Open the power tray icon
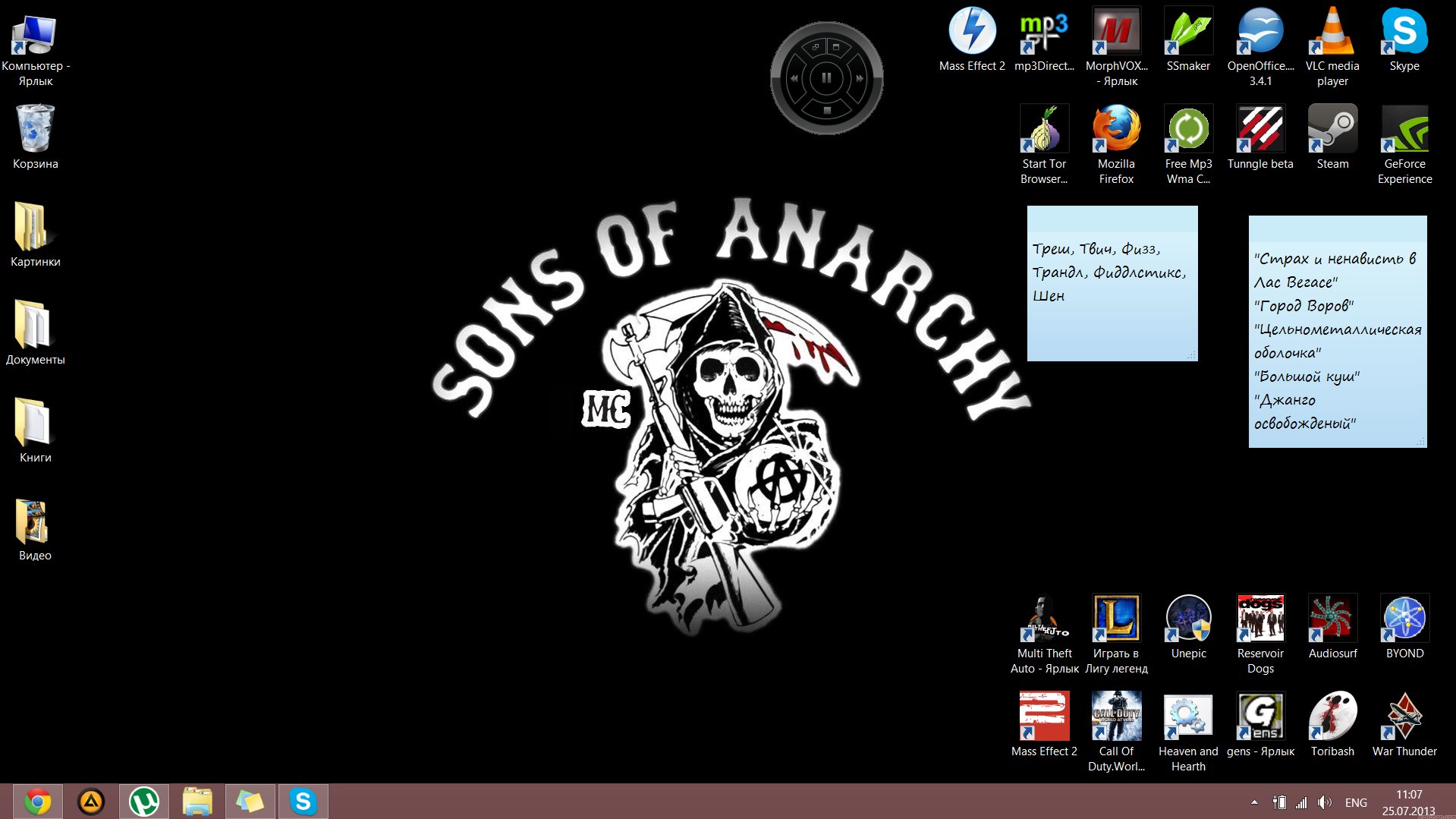This screenshot has width=1456, height=819. click(1279, 802)
